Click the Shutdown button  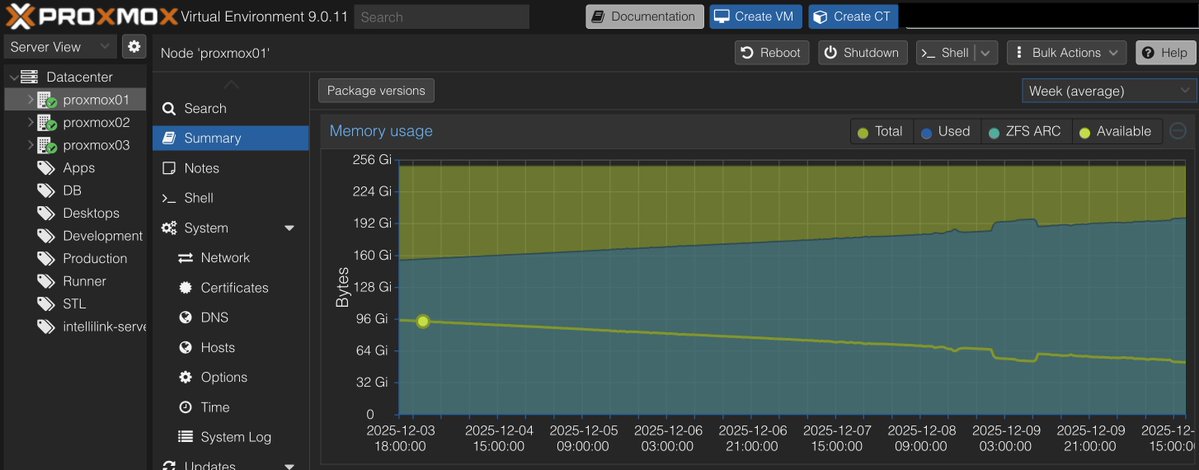[863, 53]
